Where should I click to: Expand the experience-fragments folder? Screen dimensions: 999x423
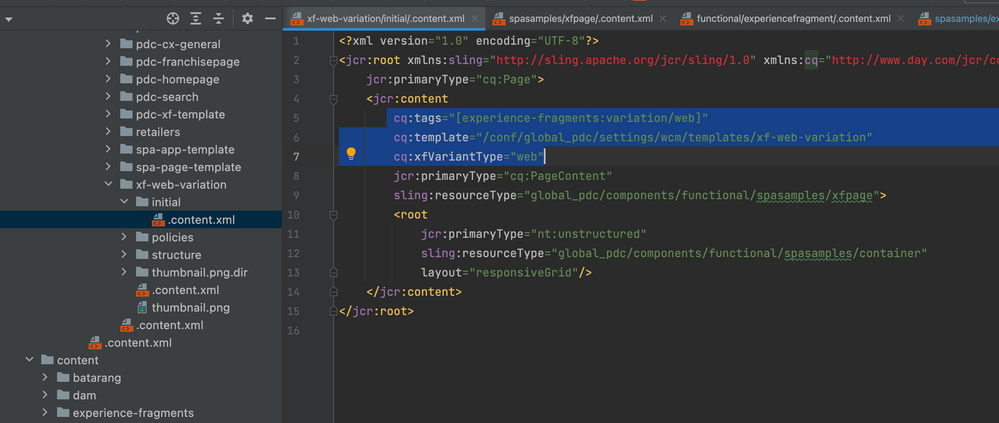pyautogui.click(x=45, y=413)
